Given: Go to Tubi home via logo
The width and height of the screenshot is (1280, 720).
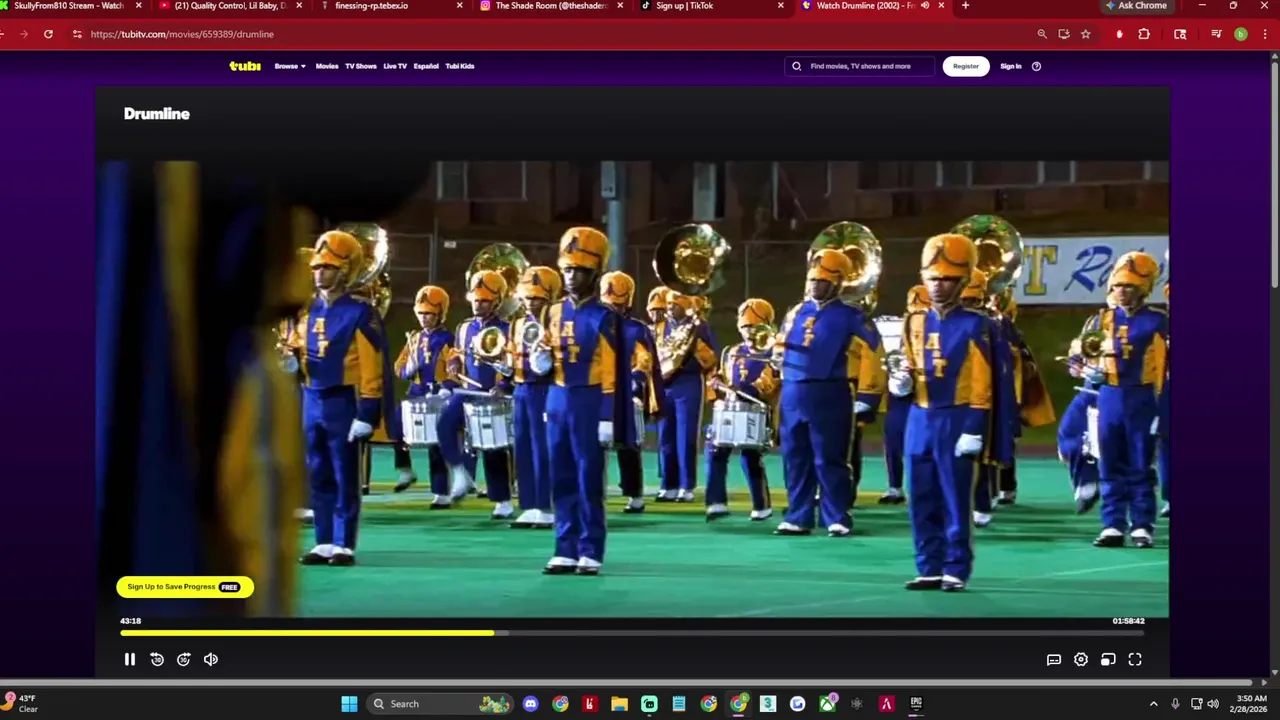Looking at the screenshot, I should (x=245, y=66).
